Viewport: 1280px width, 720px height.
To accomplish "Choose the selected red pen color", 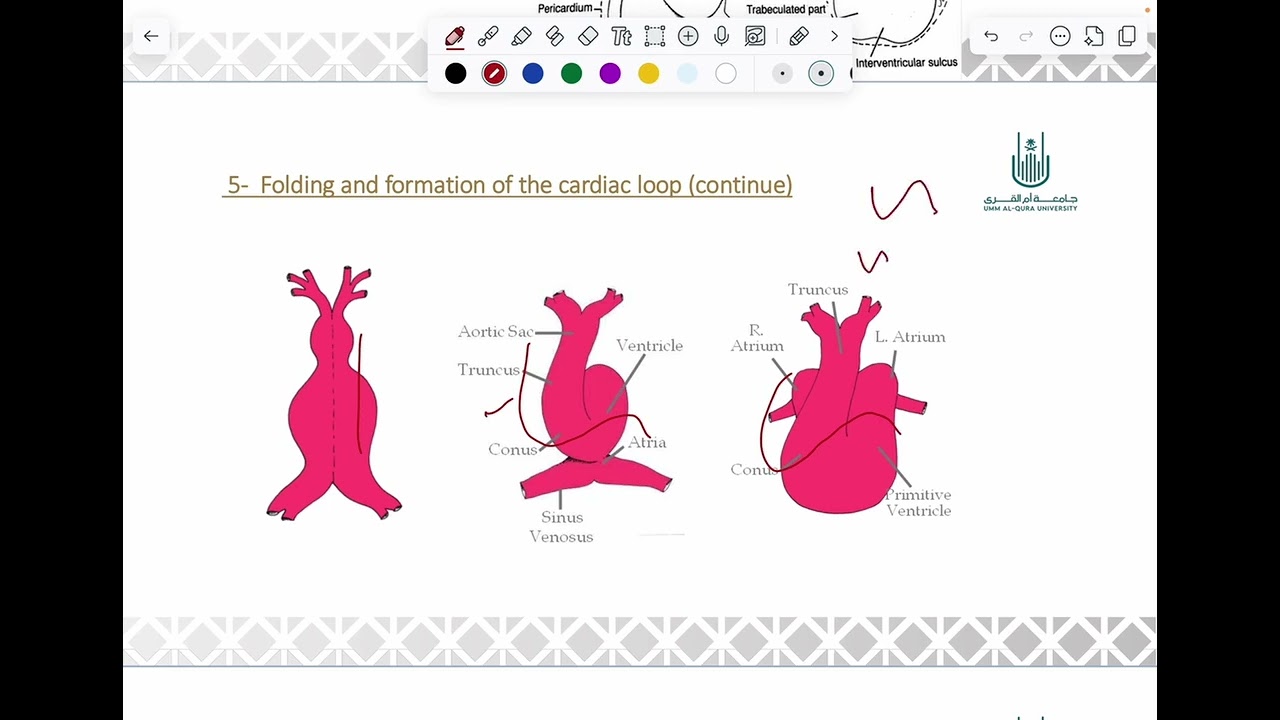I will click(x=494, y=73).
